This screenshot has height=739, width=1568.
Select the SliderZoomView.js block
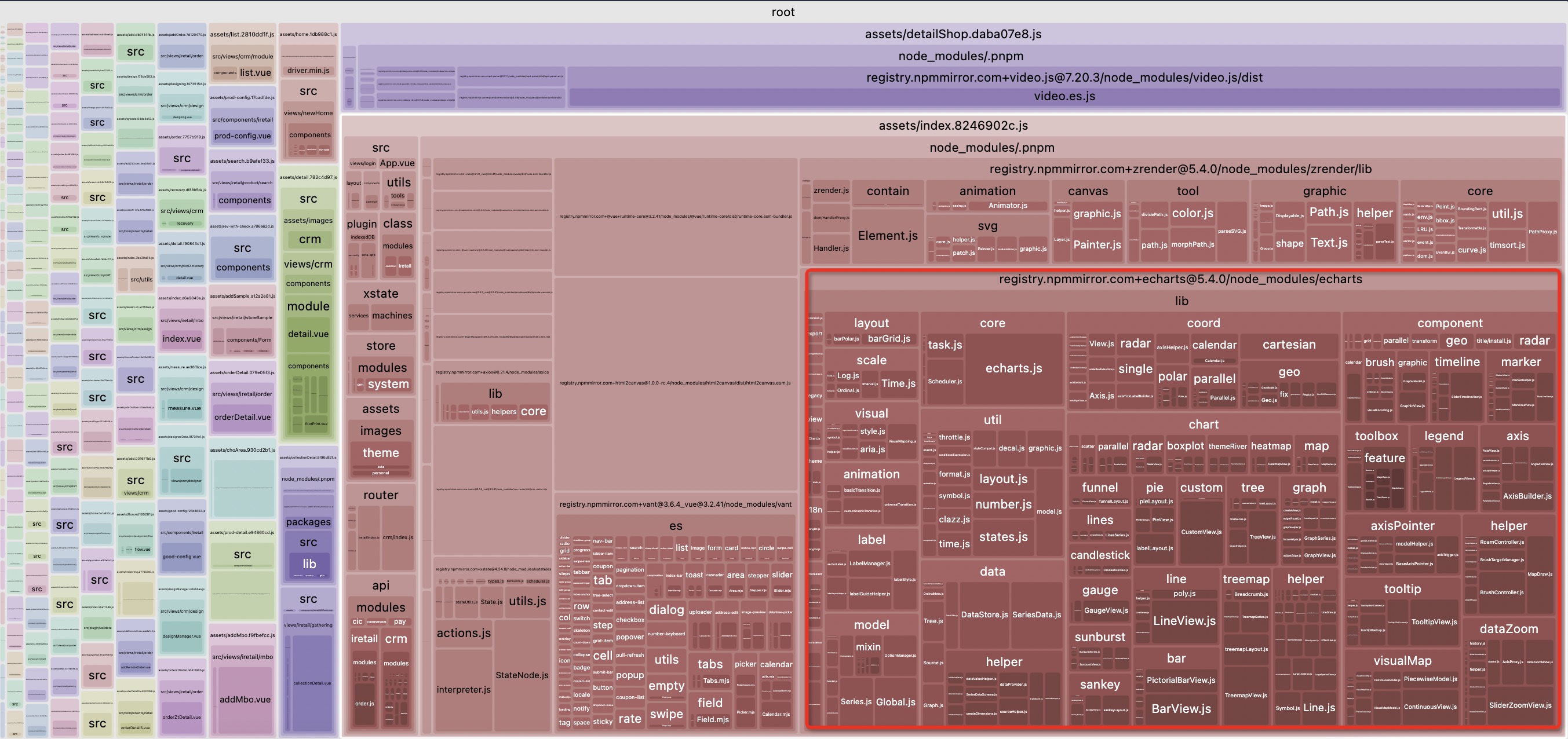(1520, 705)
